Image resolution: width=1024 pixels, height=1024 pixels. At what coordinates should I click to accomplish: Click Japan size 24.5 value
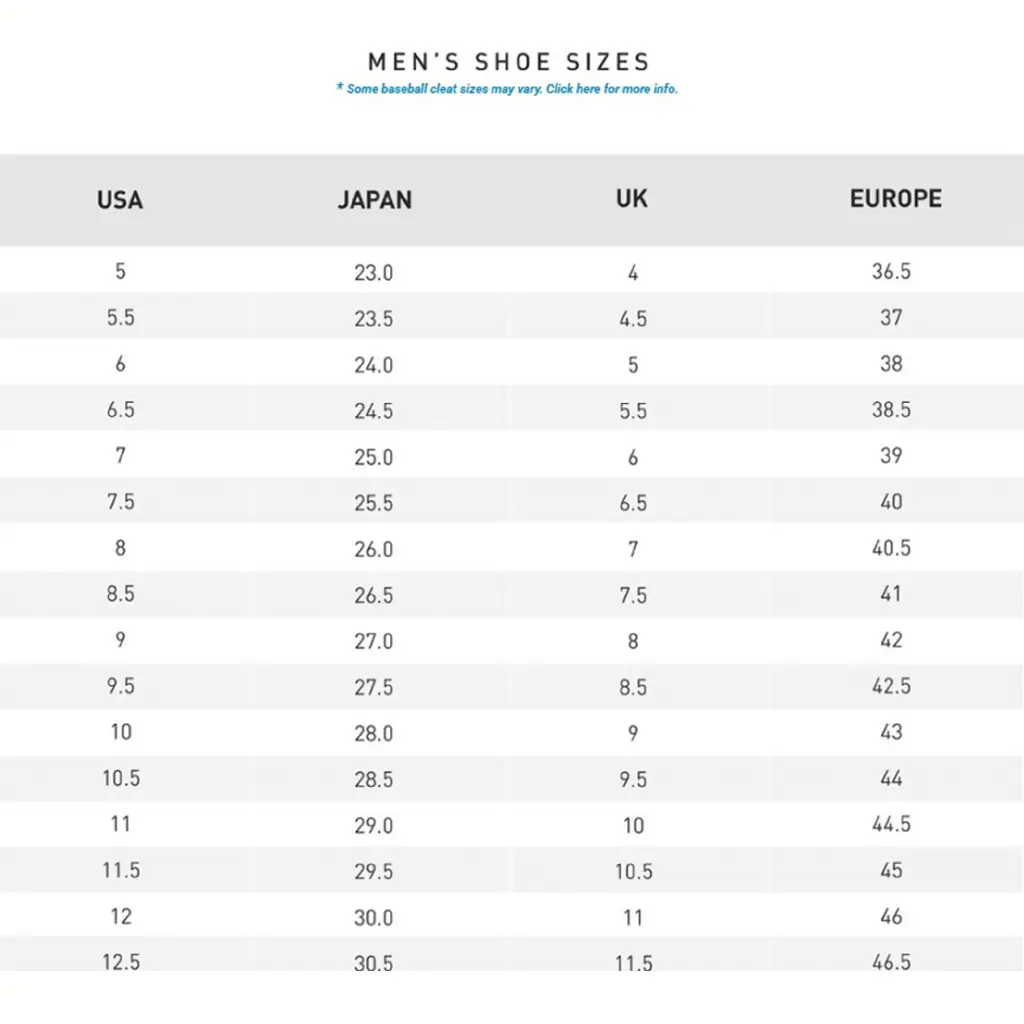click(374, 411)
